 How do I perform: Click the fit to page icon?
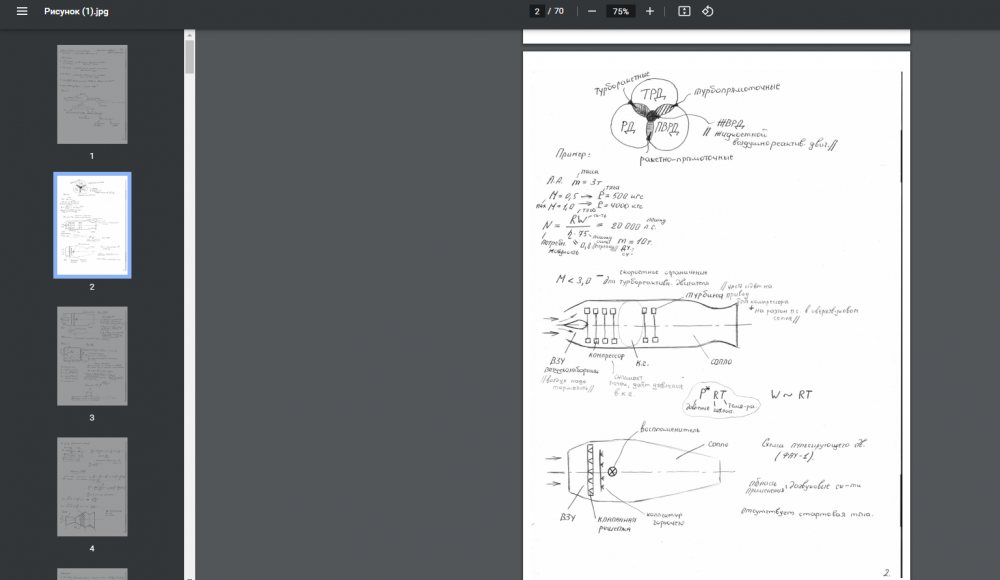pyautogui.click(x=684, y=11)
